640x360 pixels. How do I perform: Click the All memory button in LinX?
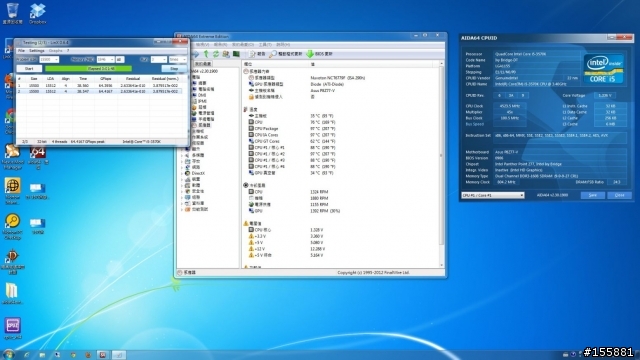[x=119, y=60]
